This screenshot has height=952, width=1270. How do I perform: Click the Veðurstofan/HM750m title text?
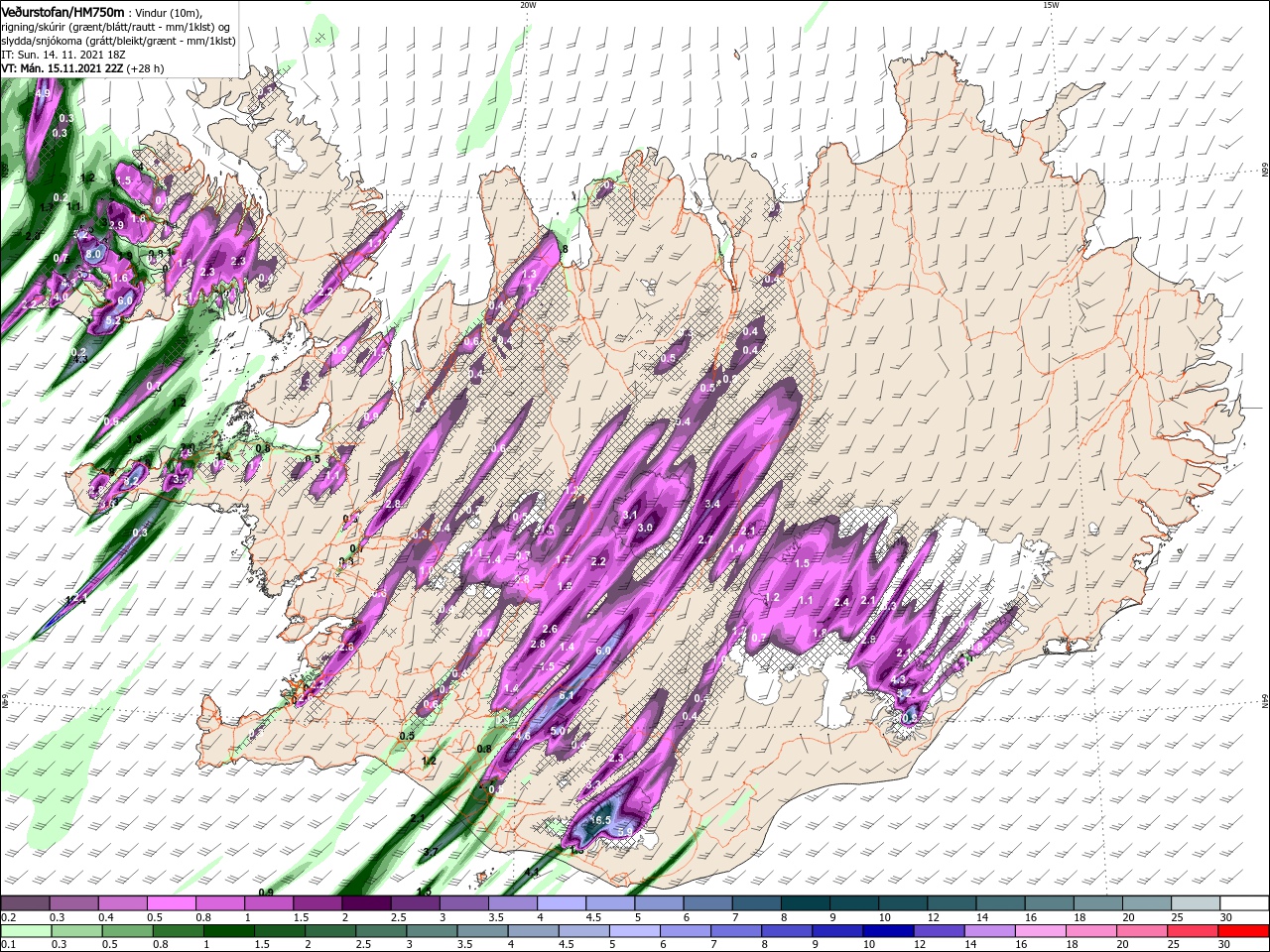(x=63, y=11)
